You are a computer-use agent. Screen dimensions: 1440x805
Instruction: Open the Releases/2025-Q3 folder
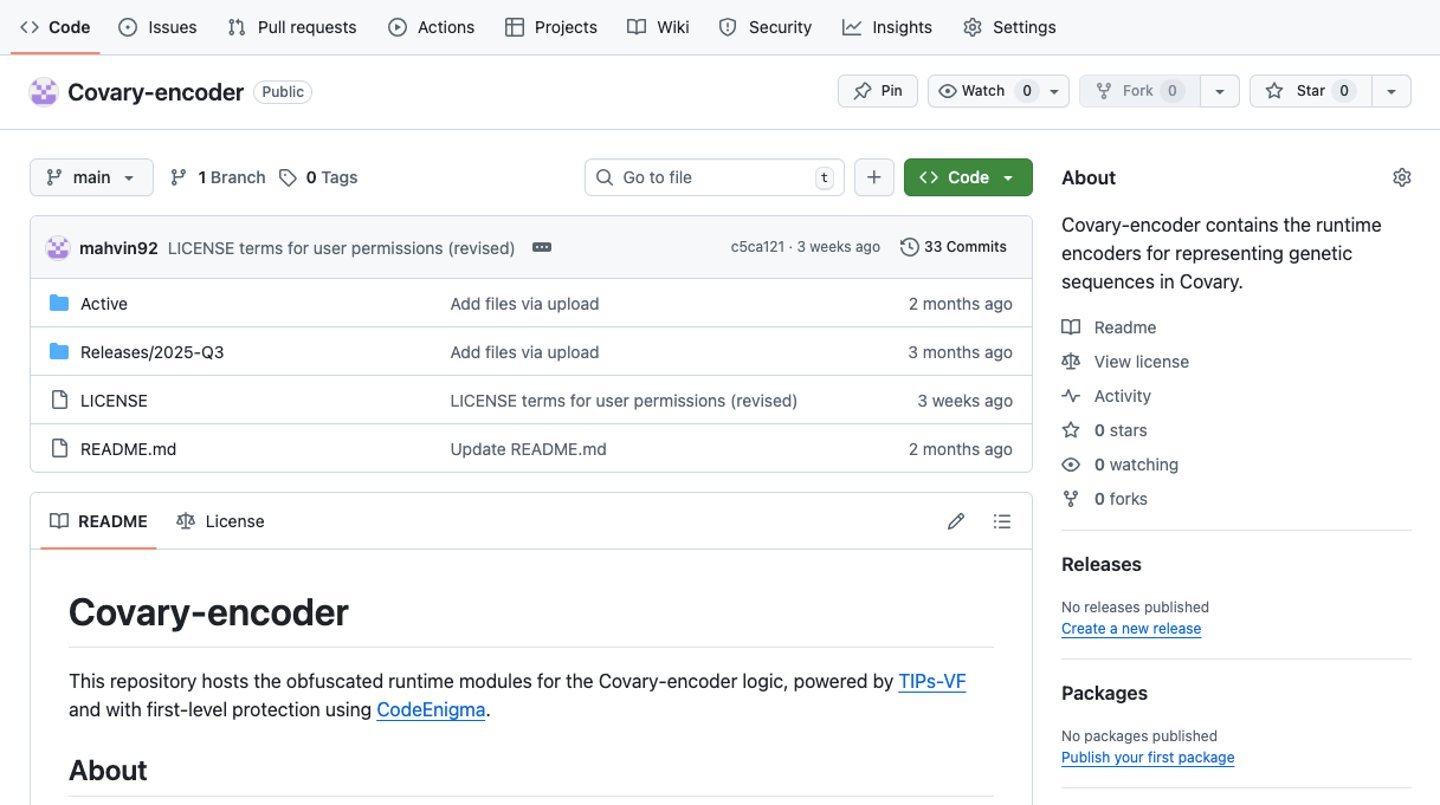click(152, 352)
